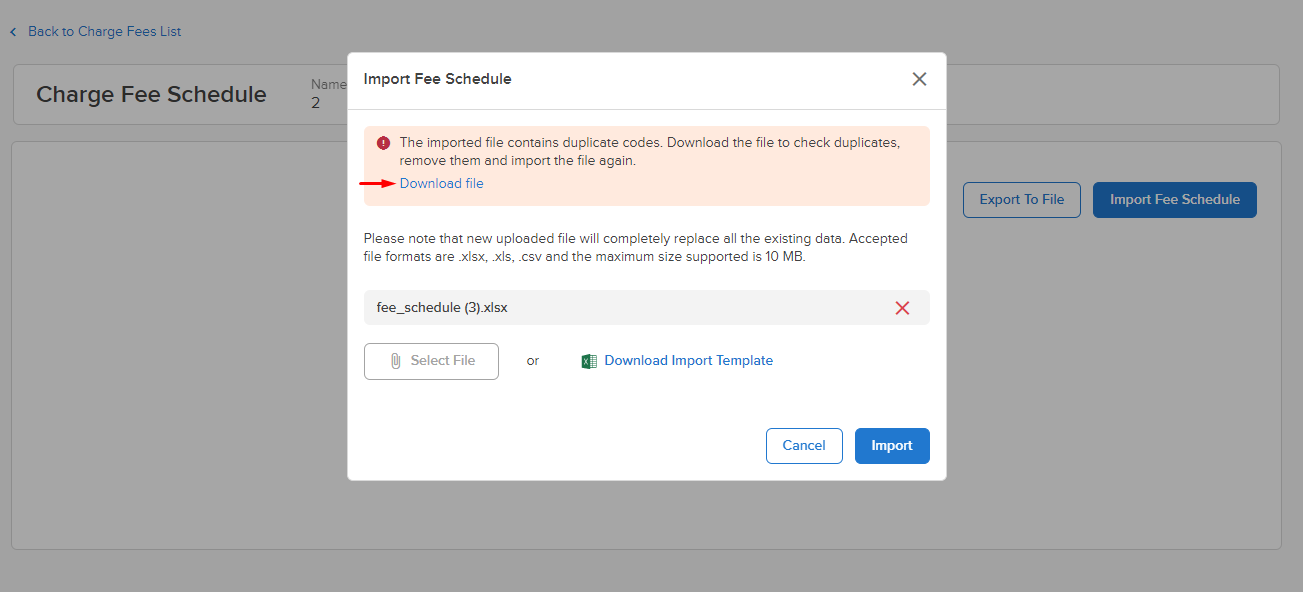Click the red X to remove fee_schedule (3).xlsx
The width and height of the screenshot is (1303, 592).
902,308
